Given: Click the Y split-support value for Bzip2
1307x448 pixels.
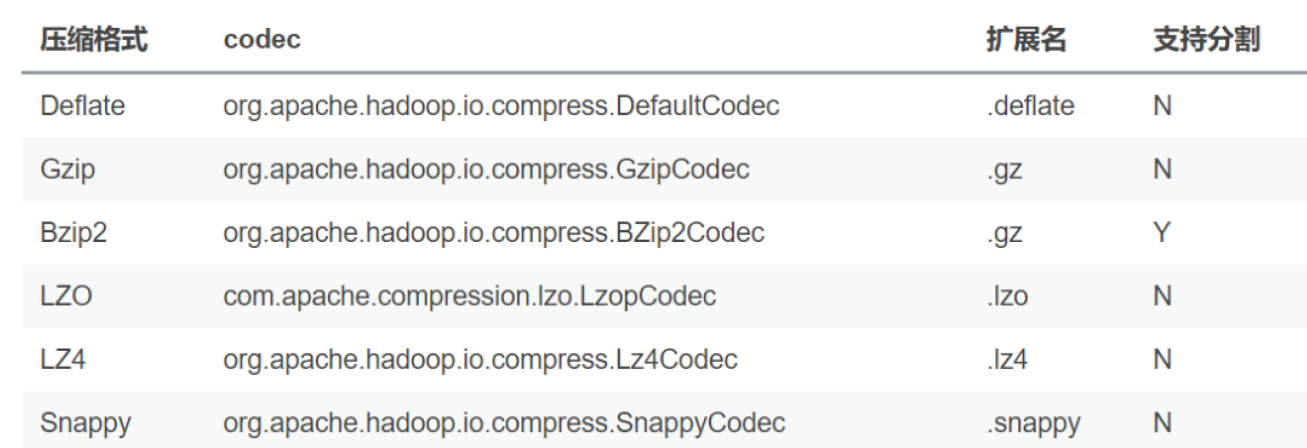Looking at the screenshot, I should tap(1161, 233).
